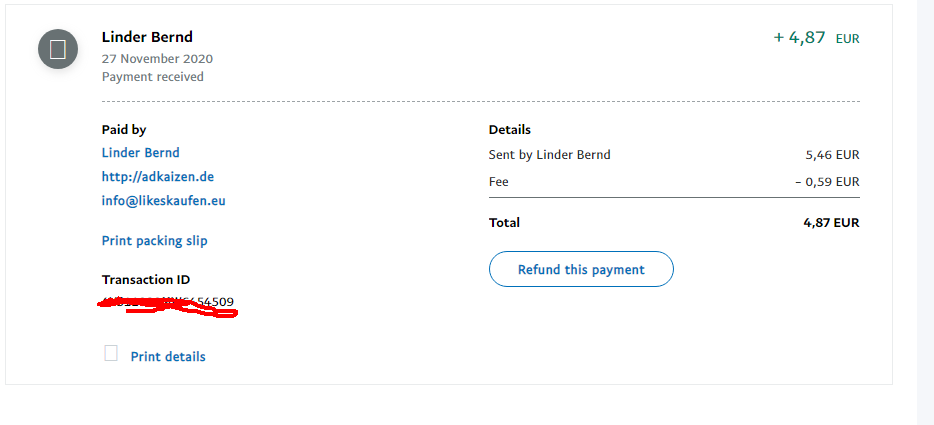Click the green + 4,87 EUR amount
Viewport: 934px width, 425px height.
point(816,38)
